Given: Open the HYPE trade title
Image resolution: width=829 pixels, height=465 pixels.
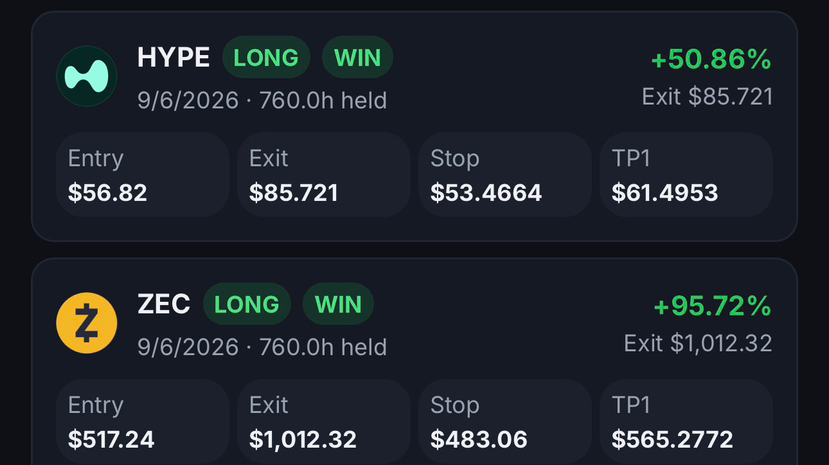Looking at the screenshot, I should tap(173, 57).
